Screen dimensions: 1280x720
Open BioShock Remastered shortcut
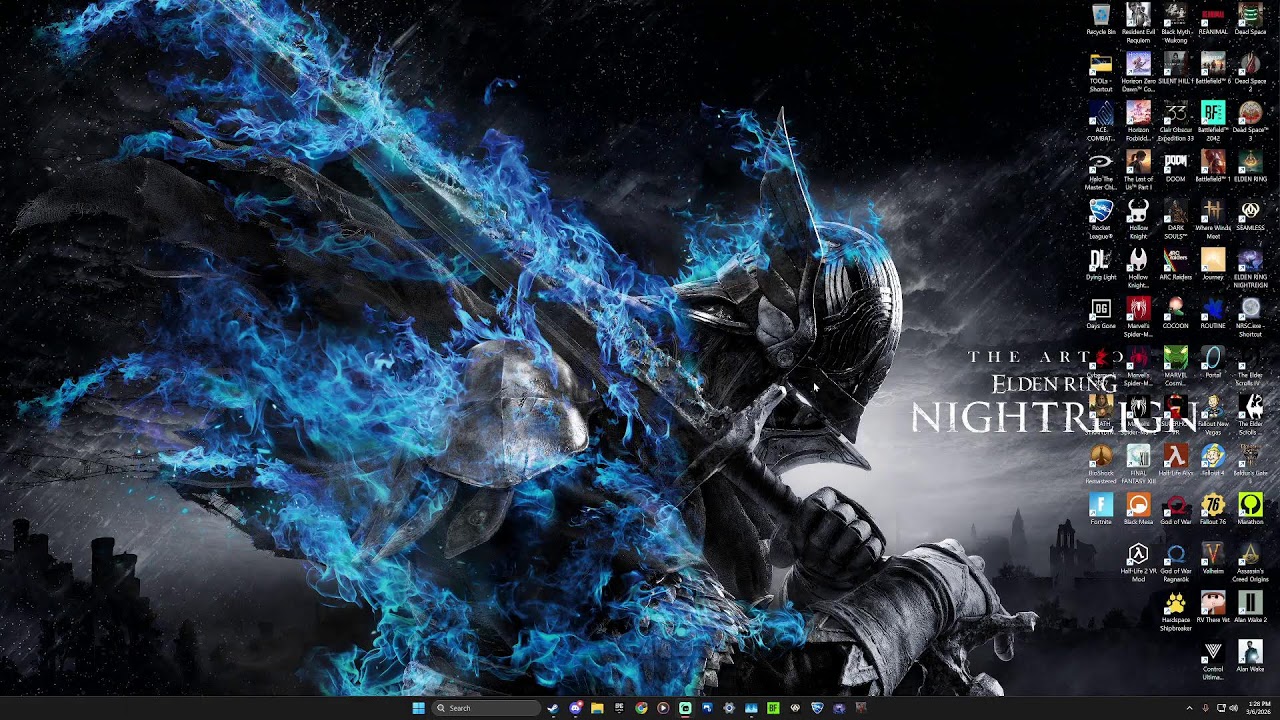[x=1101, y=464]
